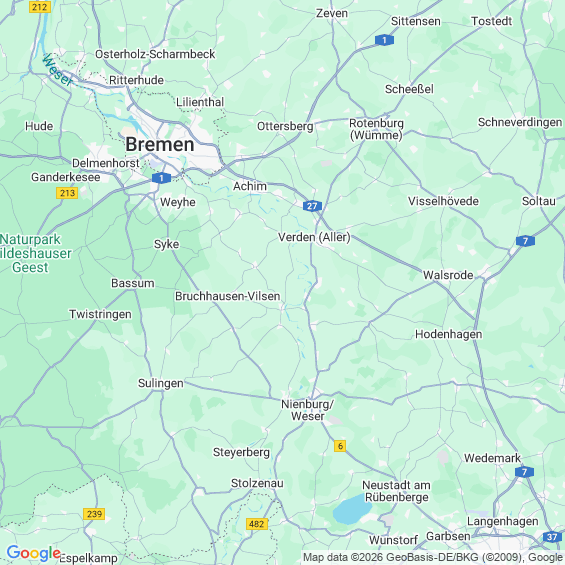Select the Sulingen town label
Image resolution: width=565 pixels, height=565 pixels.
click(x=161, y=383)
